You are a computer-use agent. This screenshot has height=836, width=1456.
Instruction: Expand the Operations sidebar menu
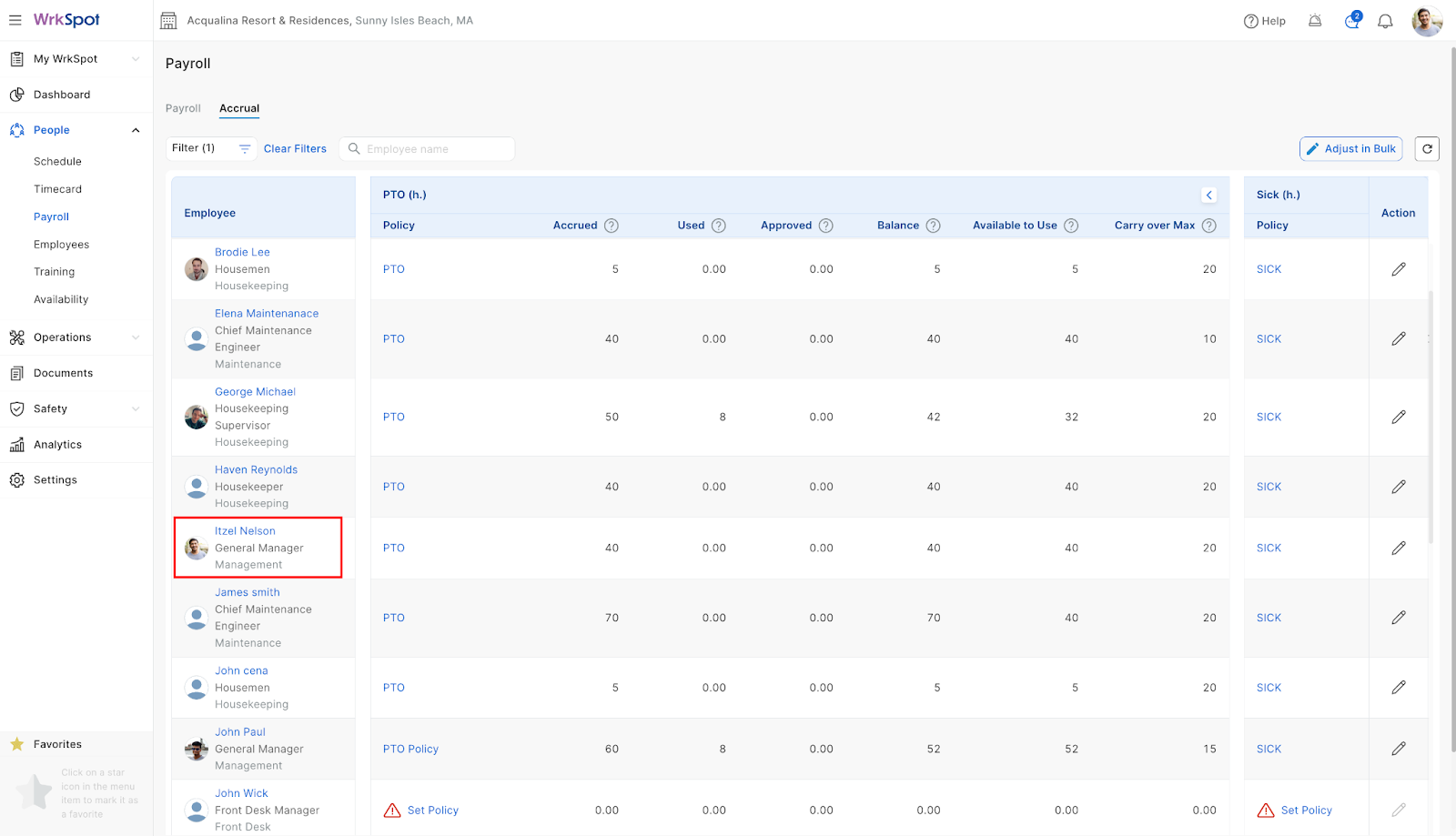(x=136, y=337)
